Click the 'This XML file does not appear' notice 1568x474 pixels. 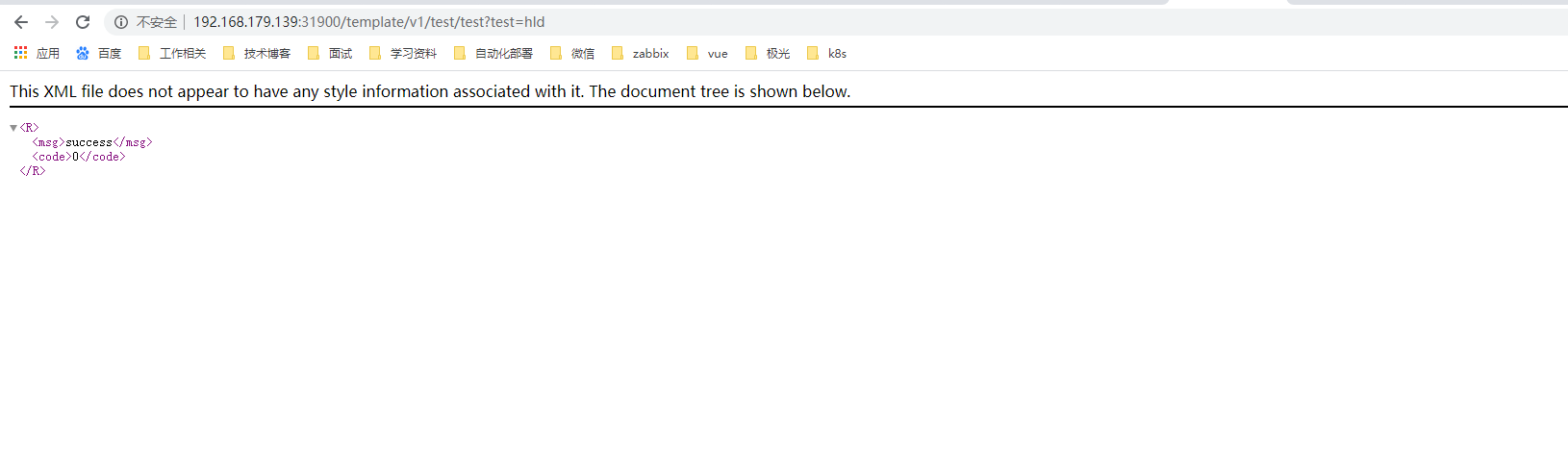tap(430, 91)
